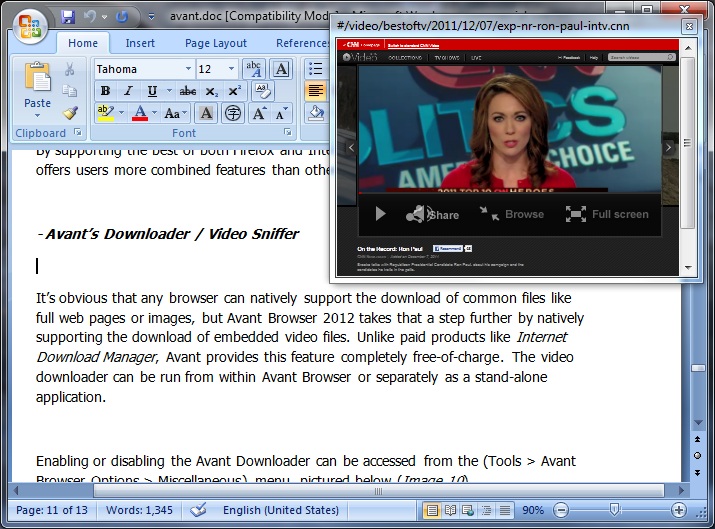Open the font size 12 dropdown

point(231,69)
